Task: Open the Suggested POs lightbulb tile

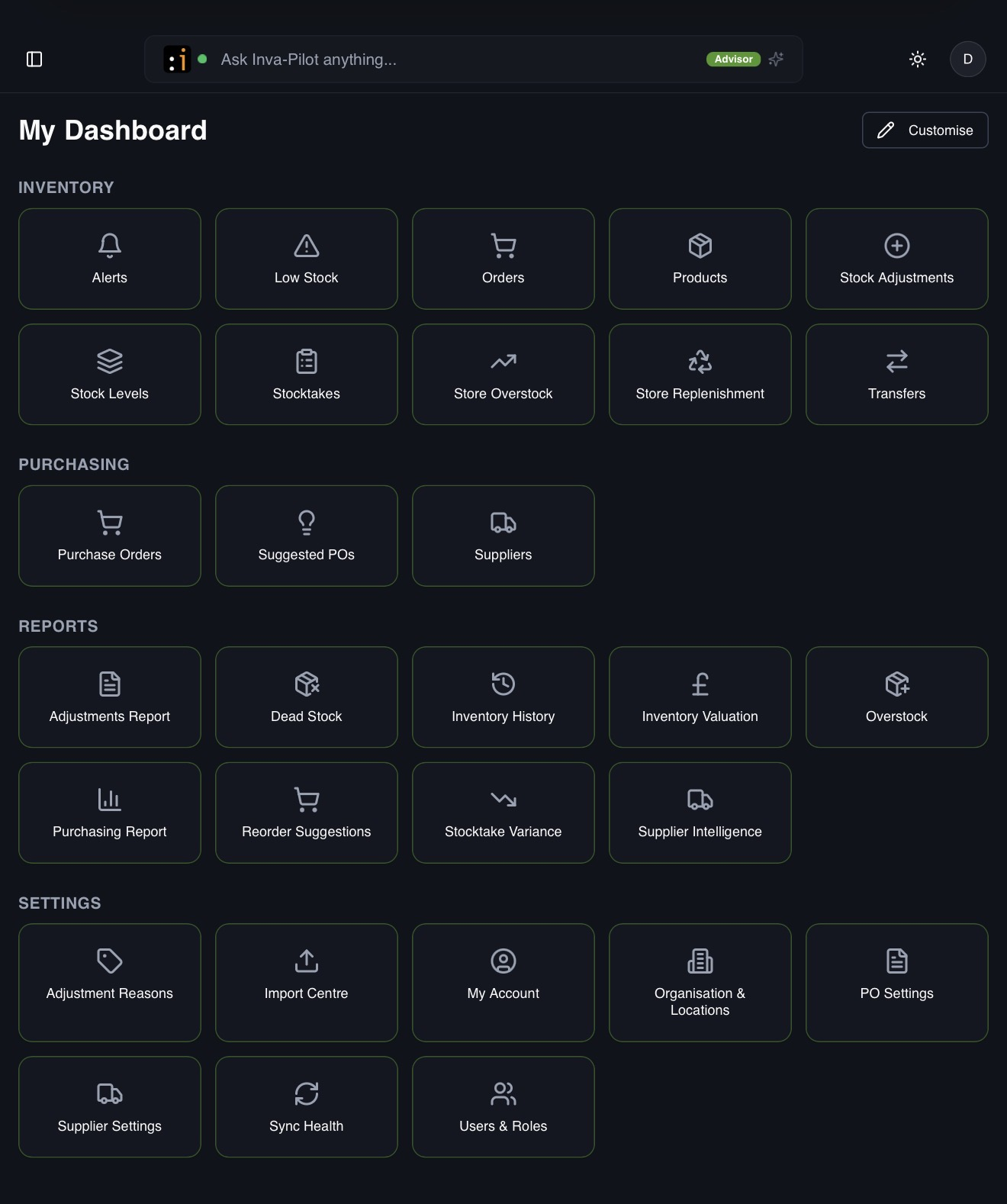Action: [307, 536]
